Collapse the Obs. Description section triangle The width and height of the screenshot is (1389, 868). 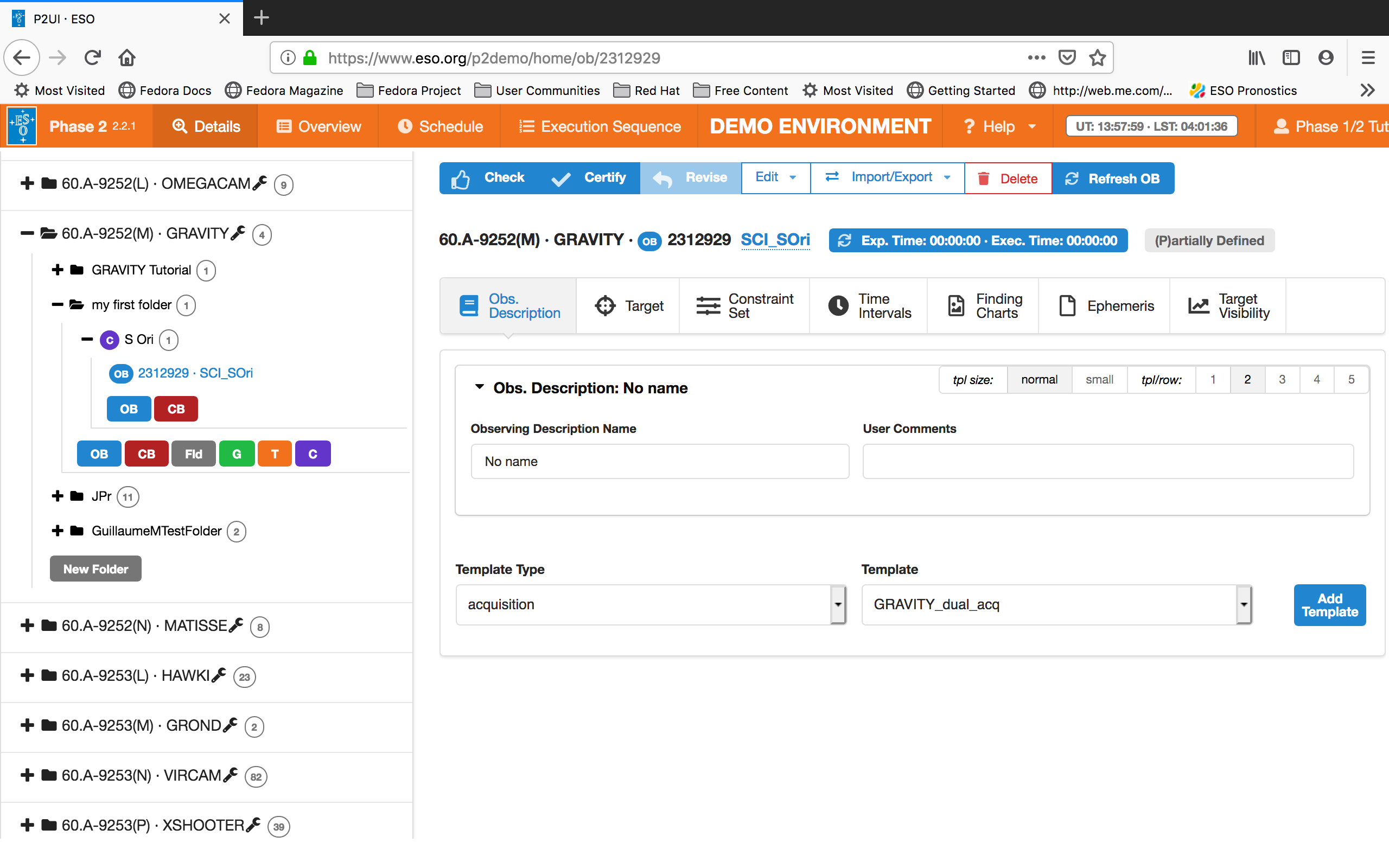tap(479, 387)
